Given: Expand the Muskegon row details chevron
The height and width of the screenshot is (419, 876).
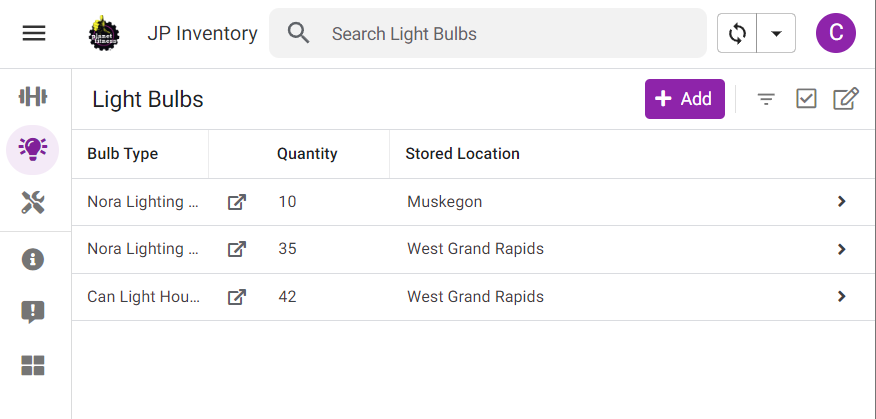Looking at the screenshot, I should tap(841, 202).
